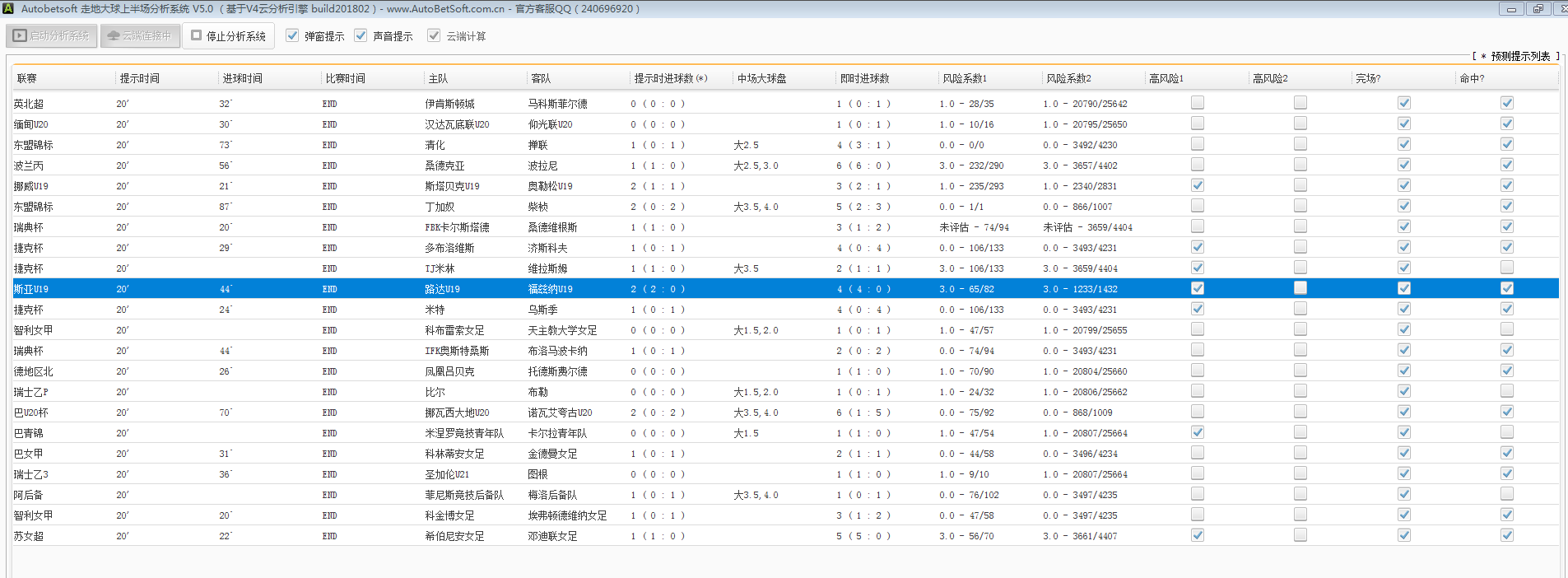
Task: Uncheck 完场? box in the 斯亚U19 row
Action: pos(1404,288)
